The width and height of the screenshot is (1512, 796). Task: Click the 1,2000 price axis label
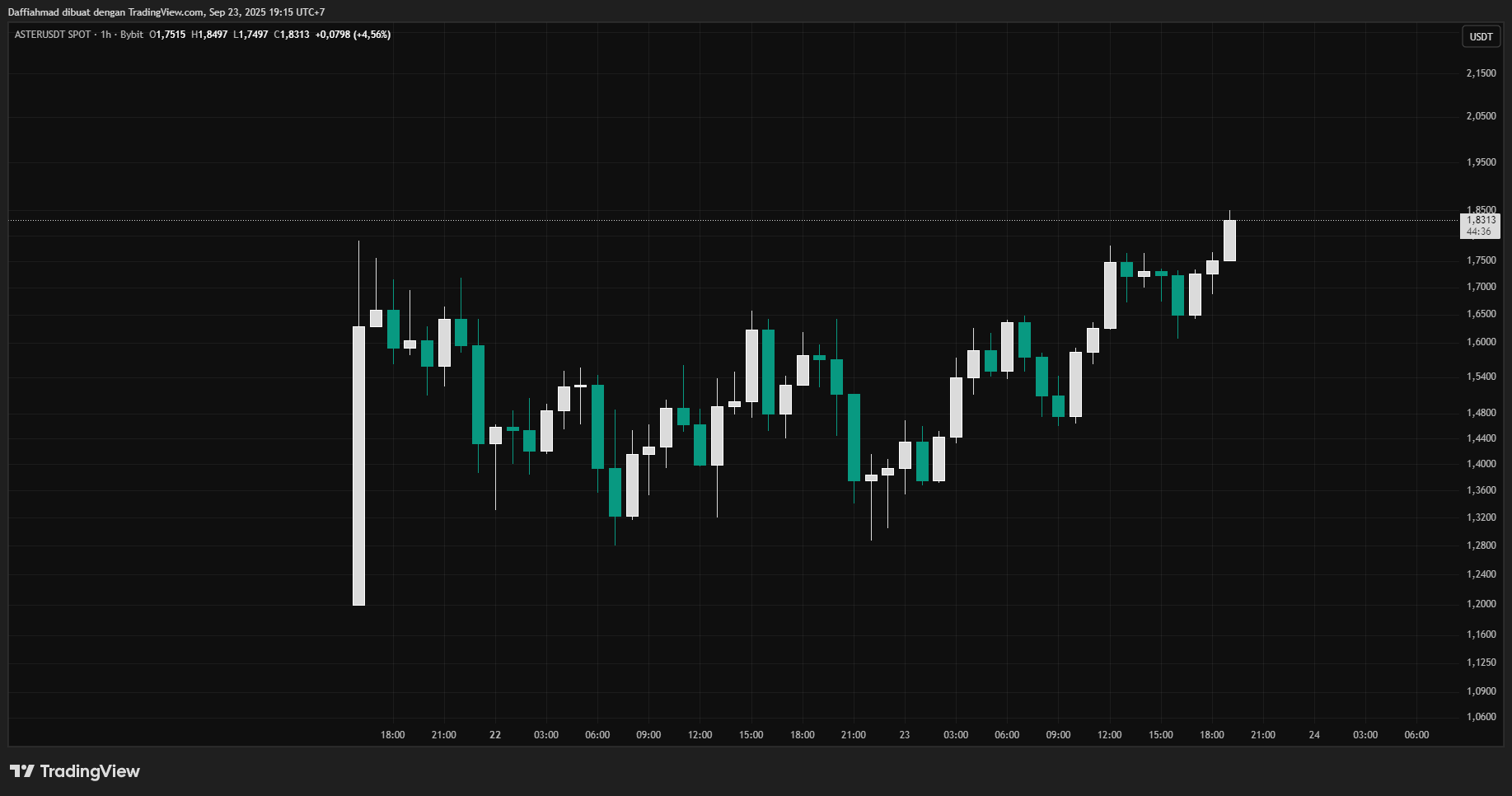(1481, 604)
